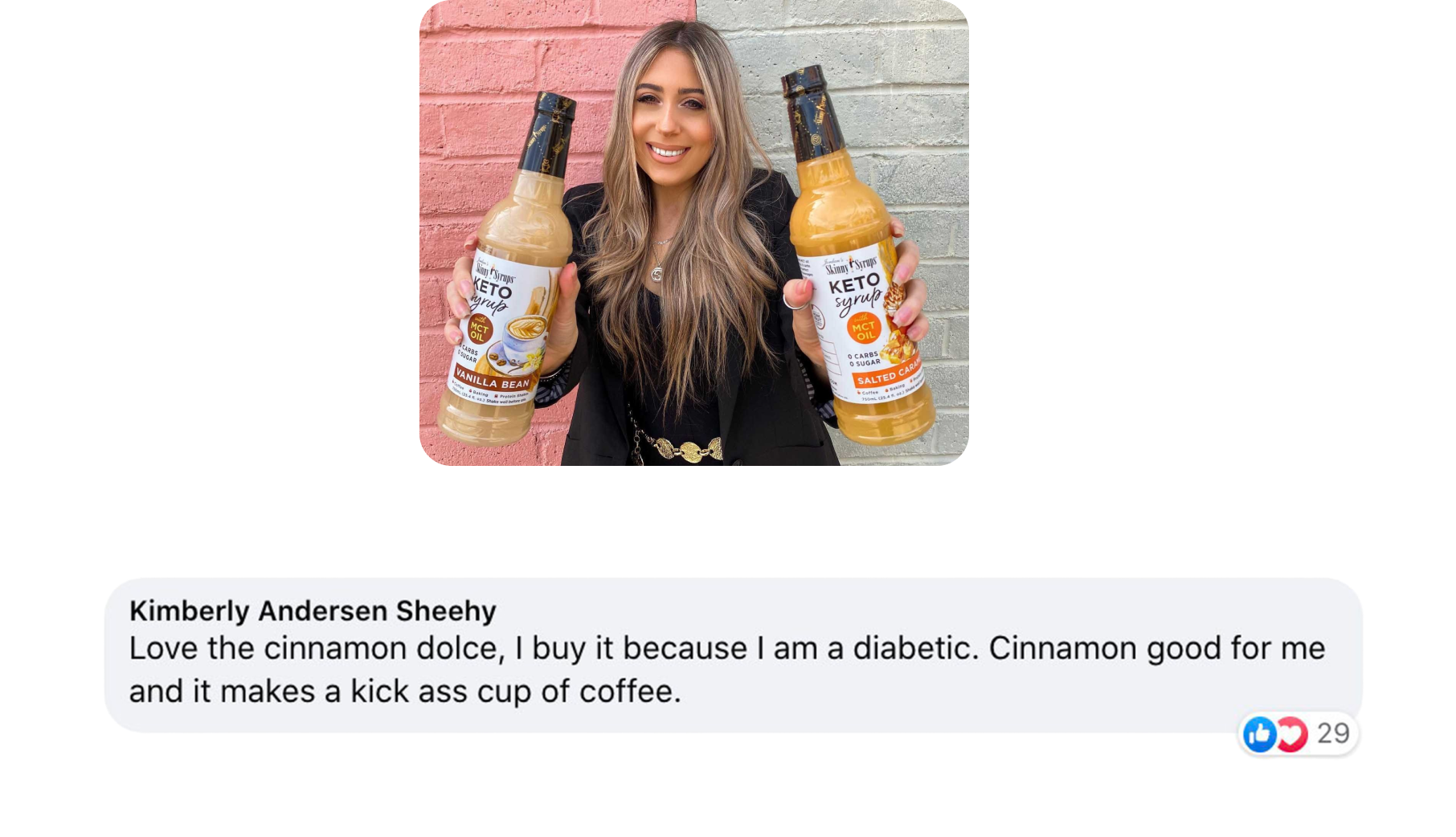Click the orange MCT Oil badge on Salted Caramel bottle

pos(864,328)
